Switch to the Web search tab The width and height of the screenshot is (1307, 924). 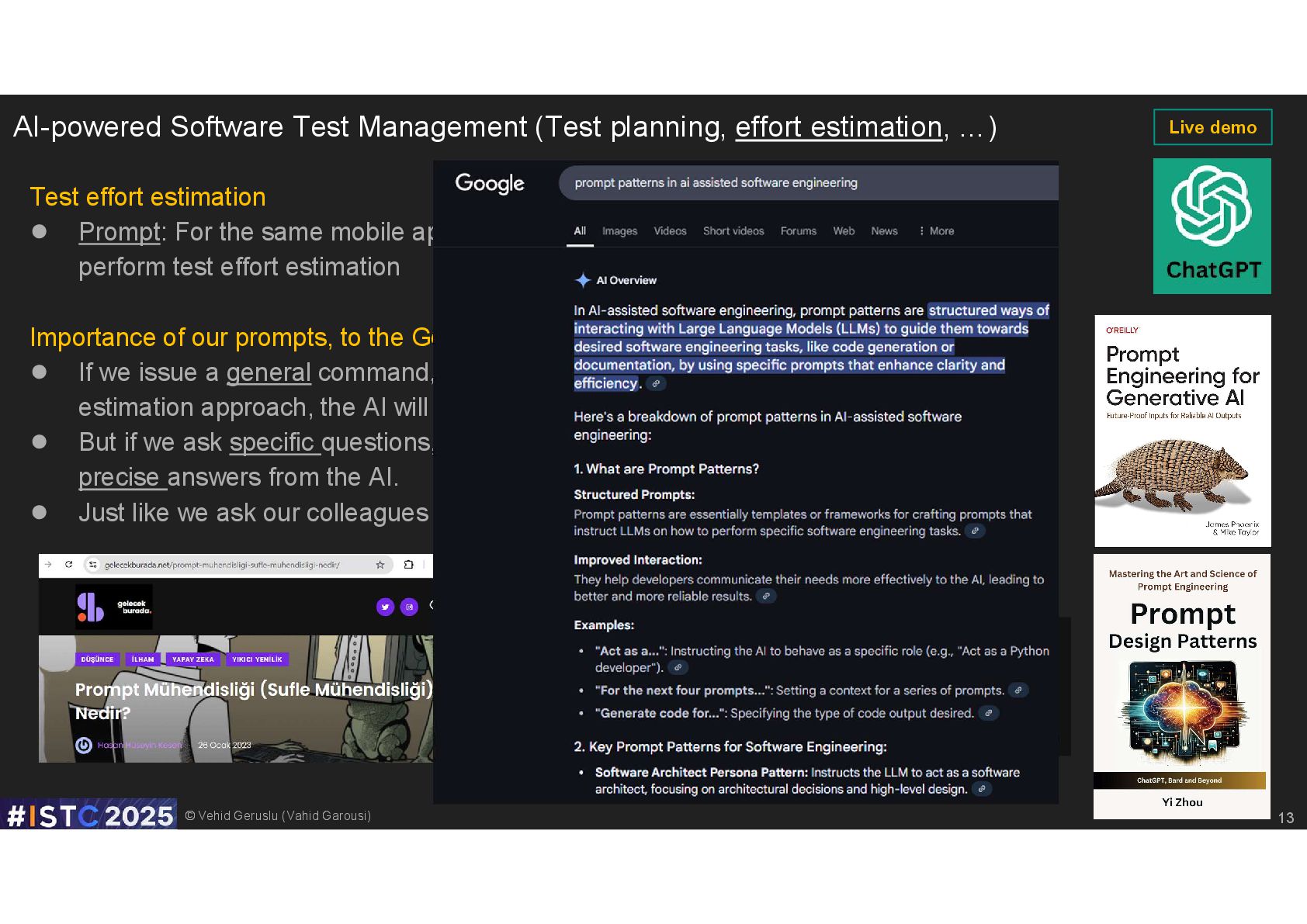coord(844,231)
